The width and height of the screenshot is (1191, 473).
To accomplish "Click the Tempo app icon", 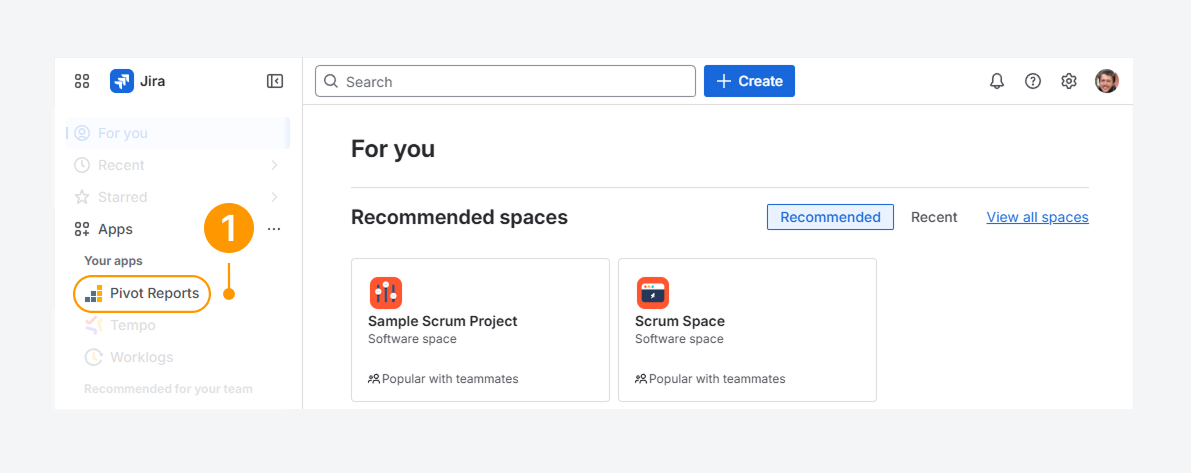I will click(93, 325).
